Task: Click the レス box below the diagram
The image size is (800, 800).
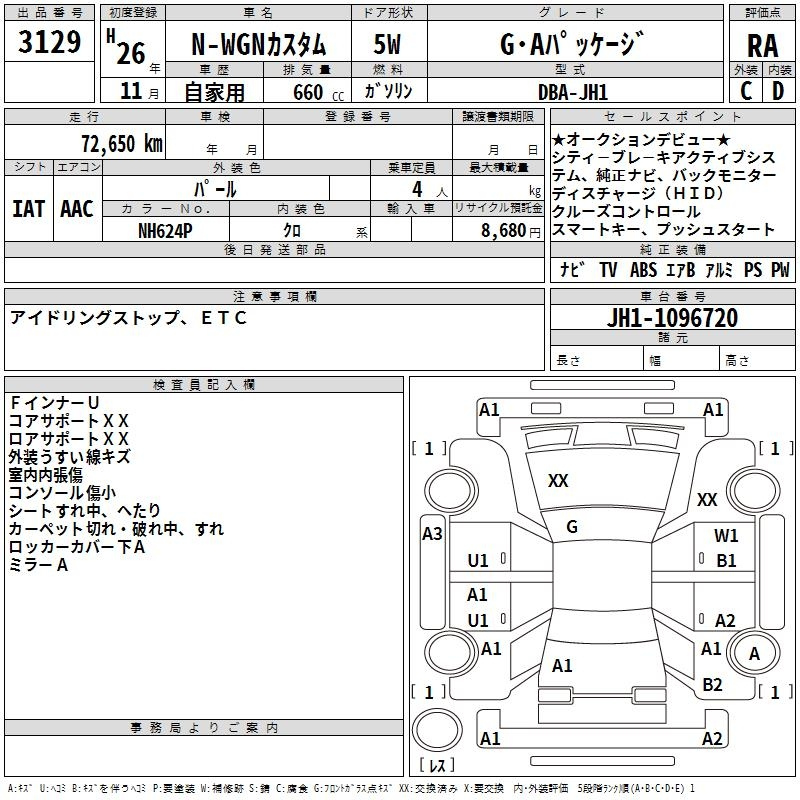Action: point(437,765)
